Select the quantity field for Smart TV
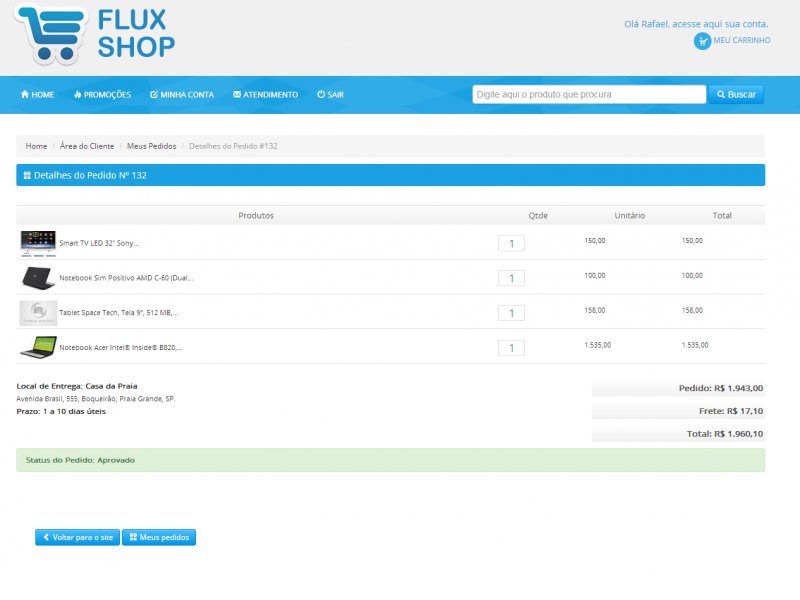Screen dimensions: 800x600 (x=511, y=243)
